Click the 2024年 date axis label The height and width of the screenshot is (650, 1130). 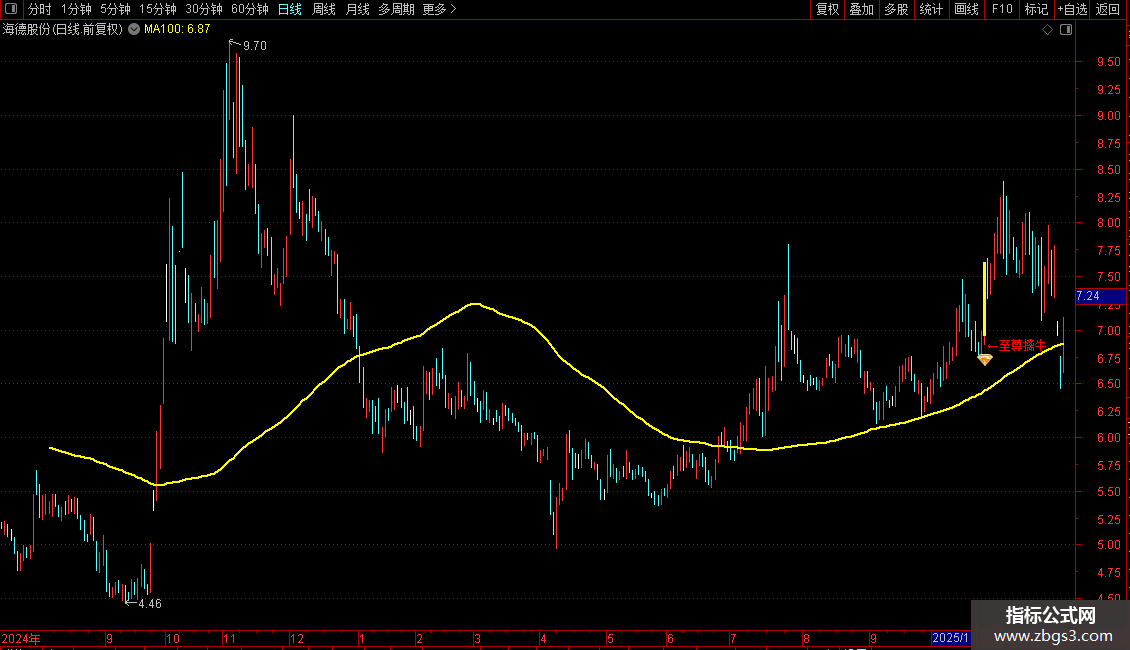pyautogui.click(x=21, y=638)
